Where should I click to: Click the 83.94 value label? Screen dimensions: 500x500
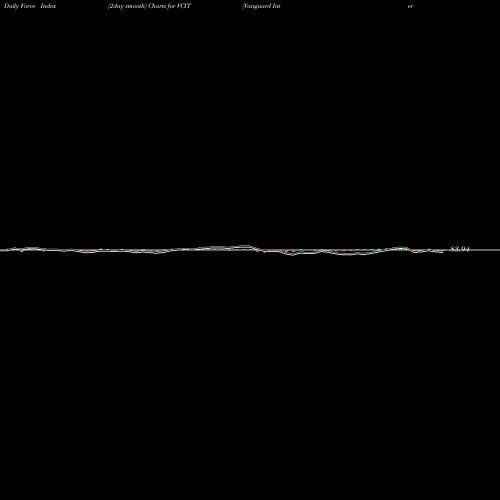460,249
